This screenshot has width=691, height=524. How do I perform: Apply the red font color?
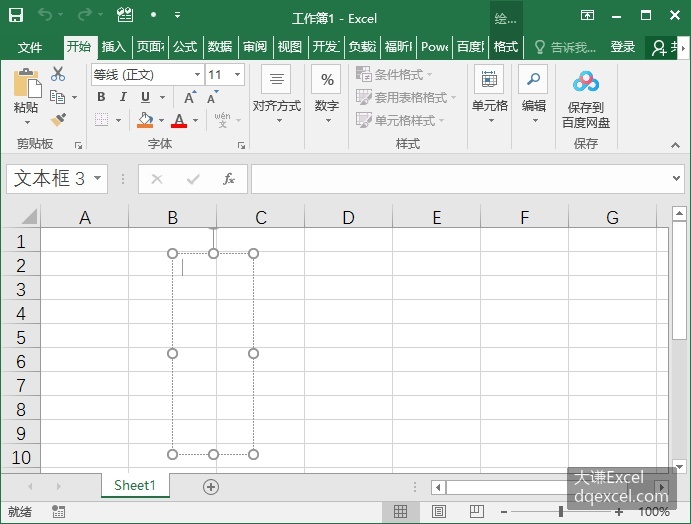179,120
